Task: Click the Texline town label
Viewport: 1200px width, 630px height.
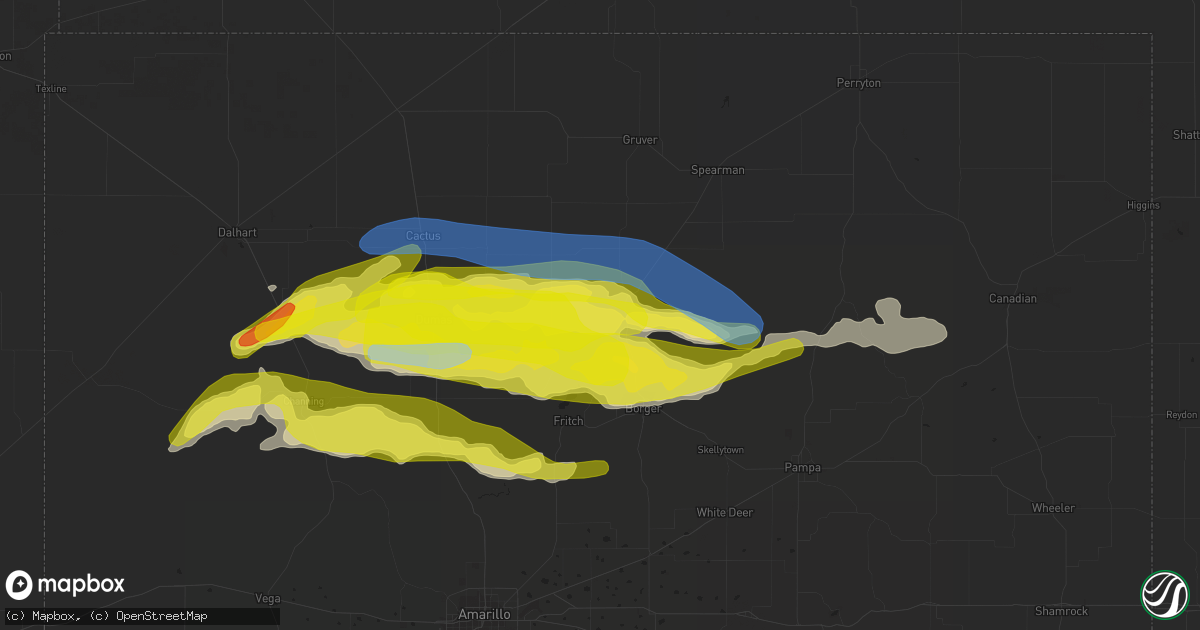Action: (51, 89)
